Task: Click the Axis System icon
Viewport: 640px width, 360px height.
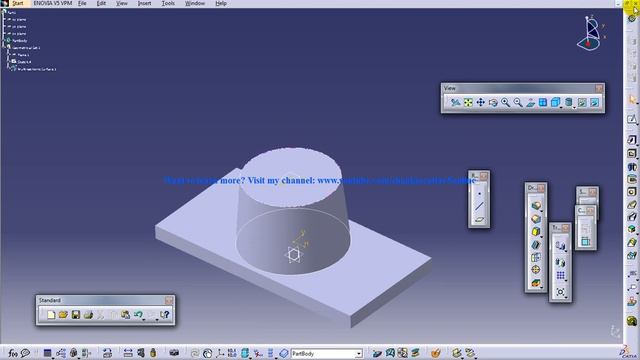Action: pos(220,353)
